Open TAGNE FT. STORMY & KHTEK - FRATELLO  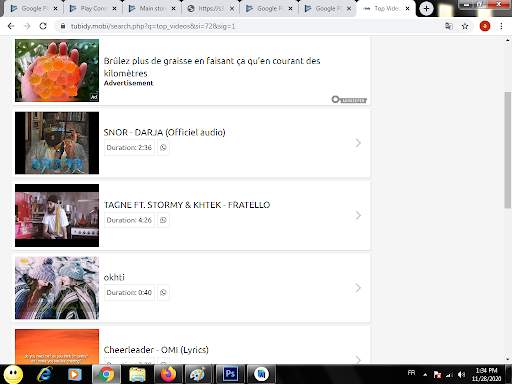[x=187, y=205]
